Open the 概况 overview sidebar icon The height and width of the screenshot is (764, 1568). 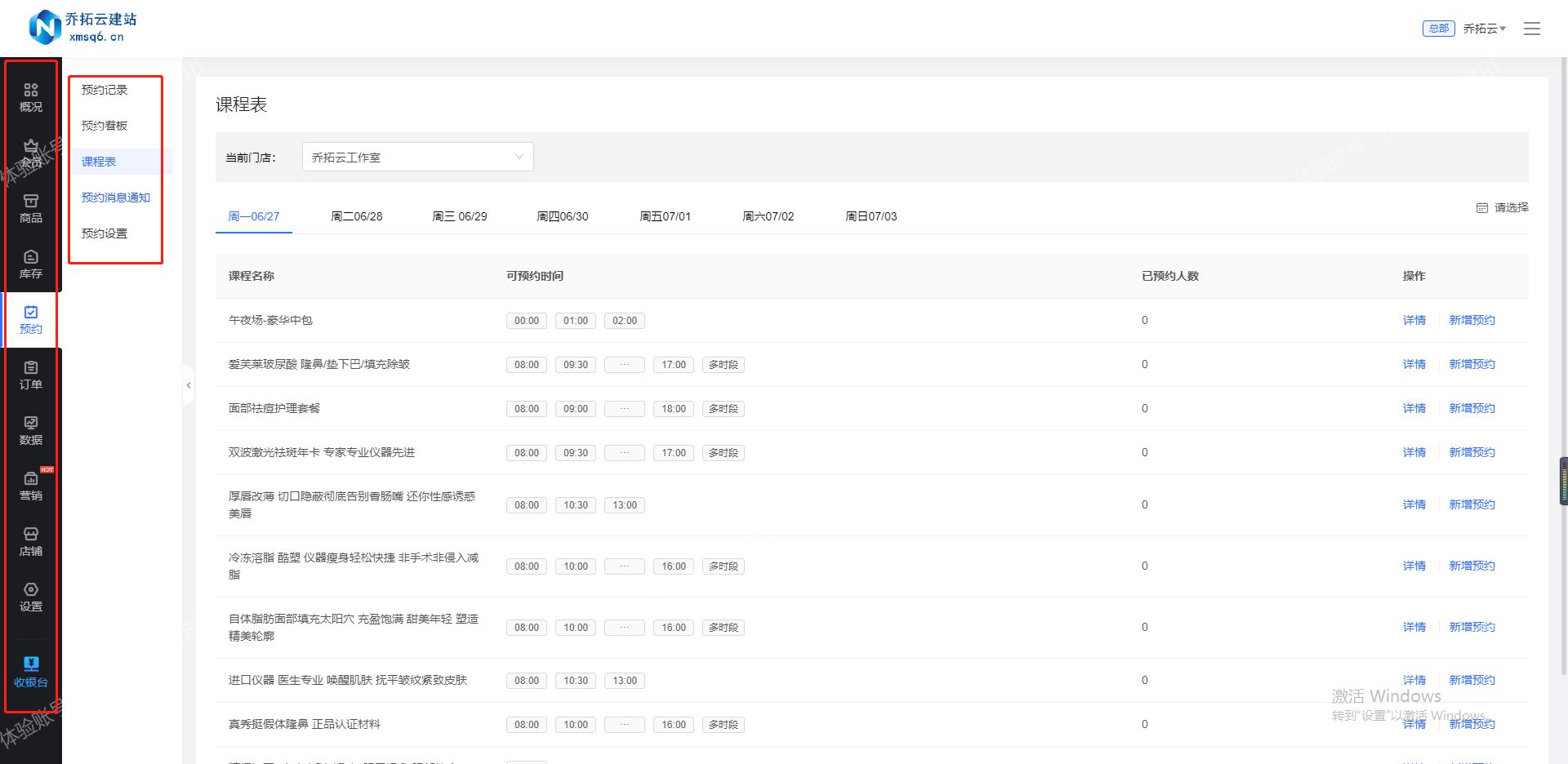pyautogui.click(x=31, y=97)
